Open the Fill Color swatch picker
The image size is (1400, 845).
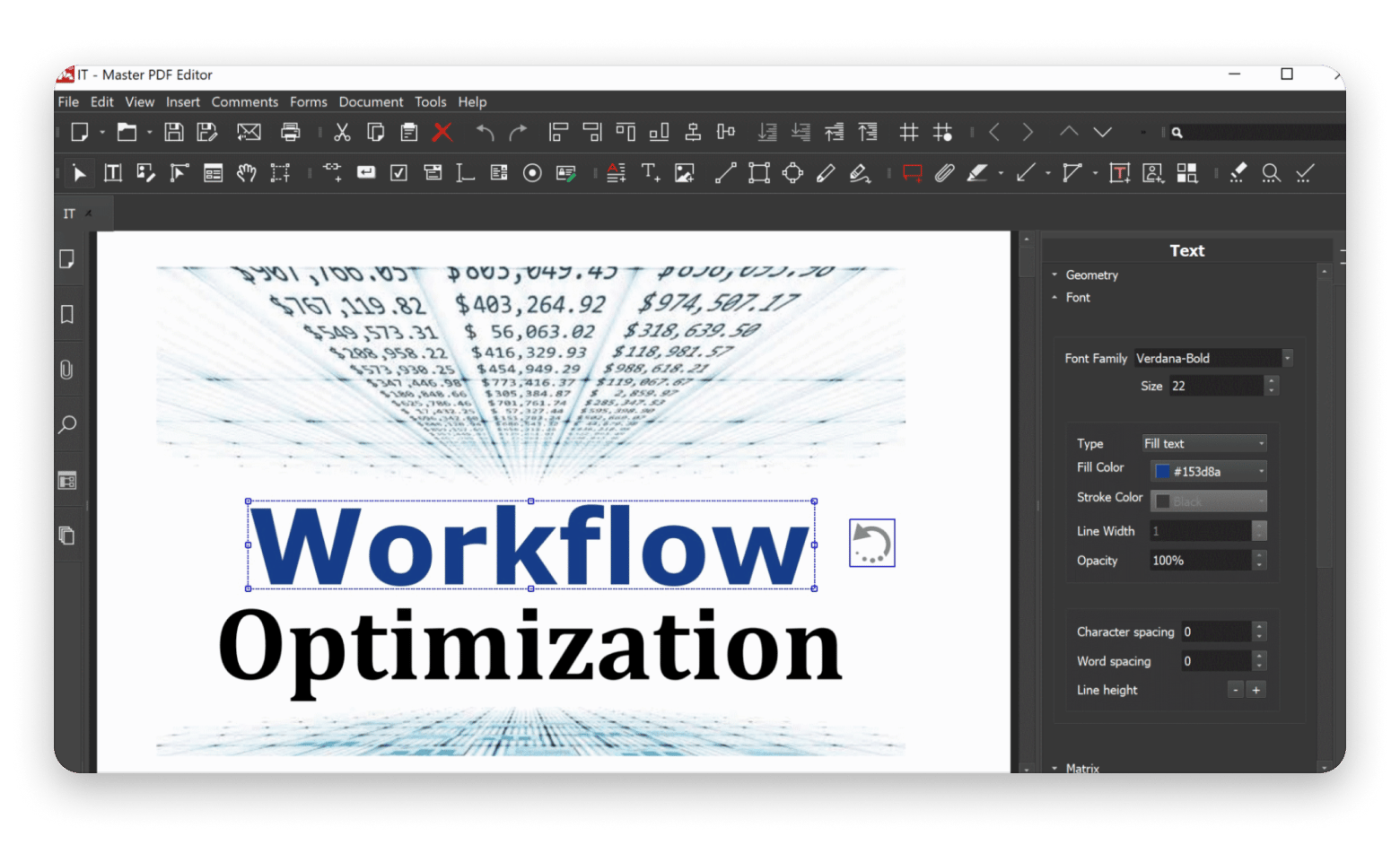tap(1208, 471)
